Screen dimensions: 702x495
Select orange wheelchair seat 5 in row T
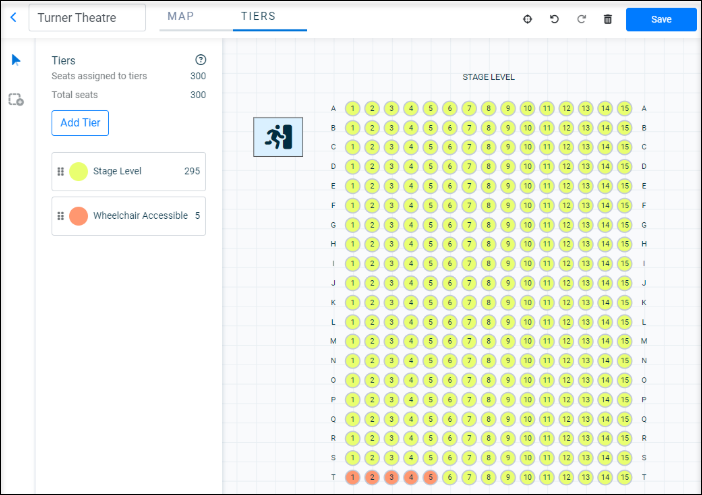[430, 477]
